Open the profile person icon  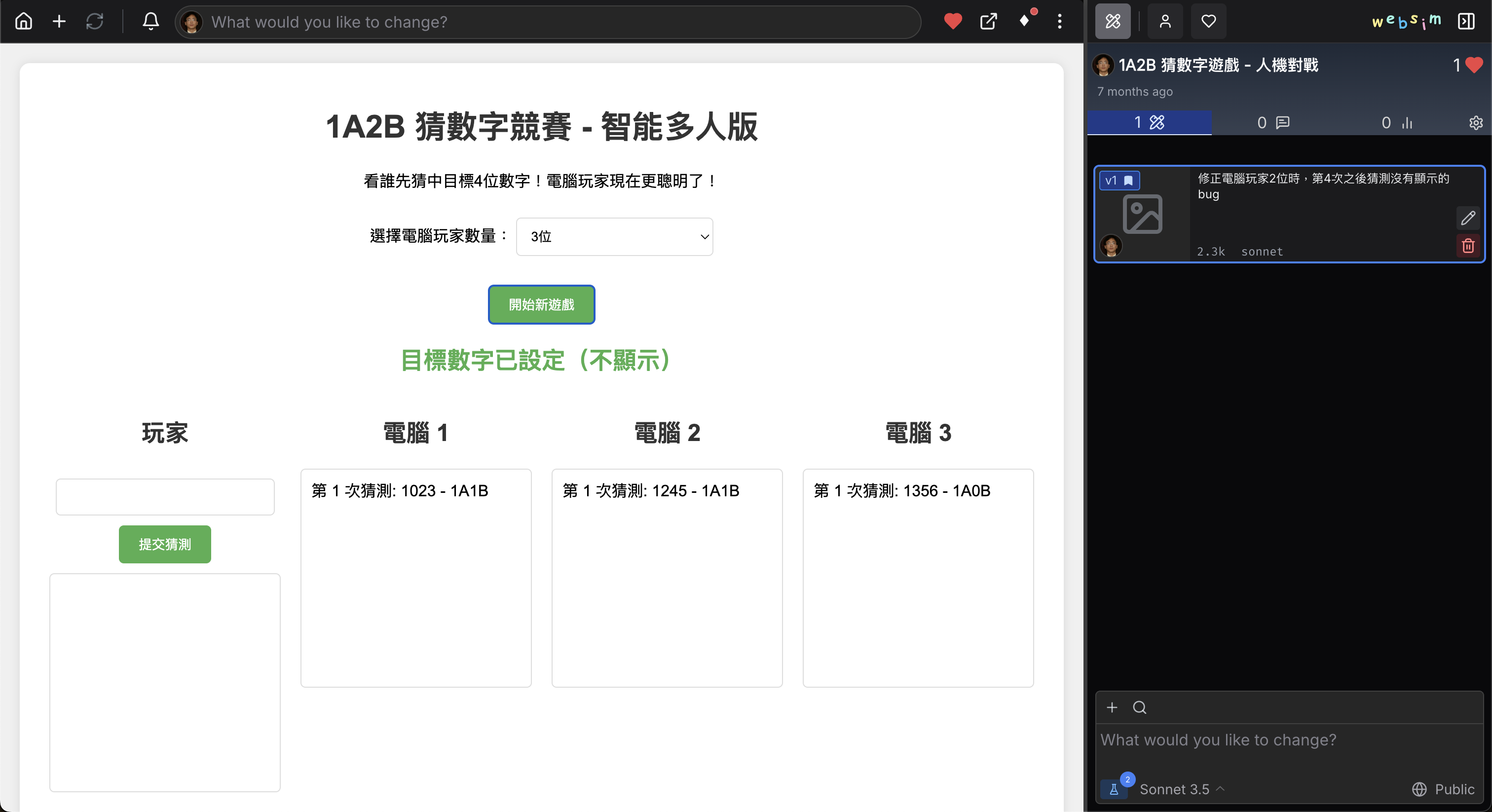click(1165, 21)
